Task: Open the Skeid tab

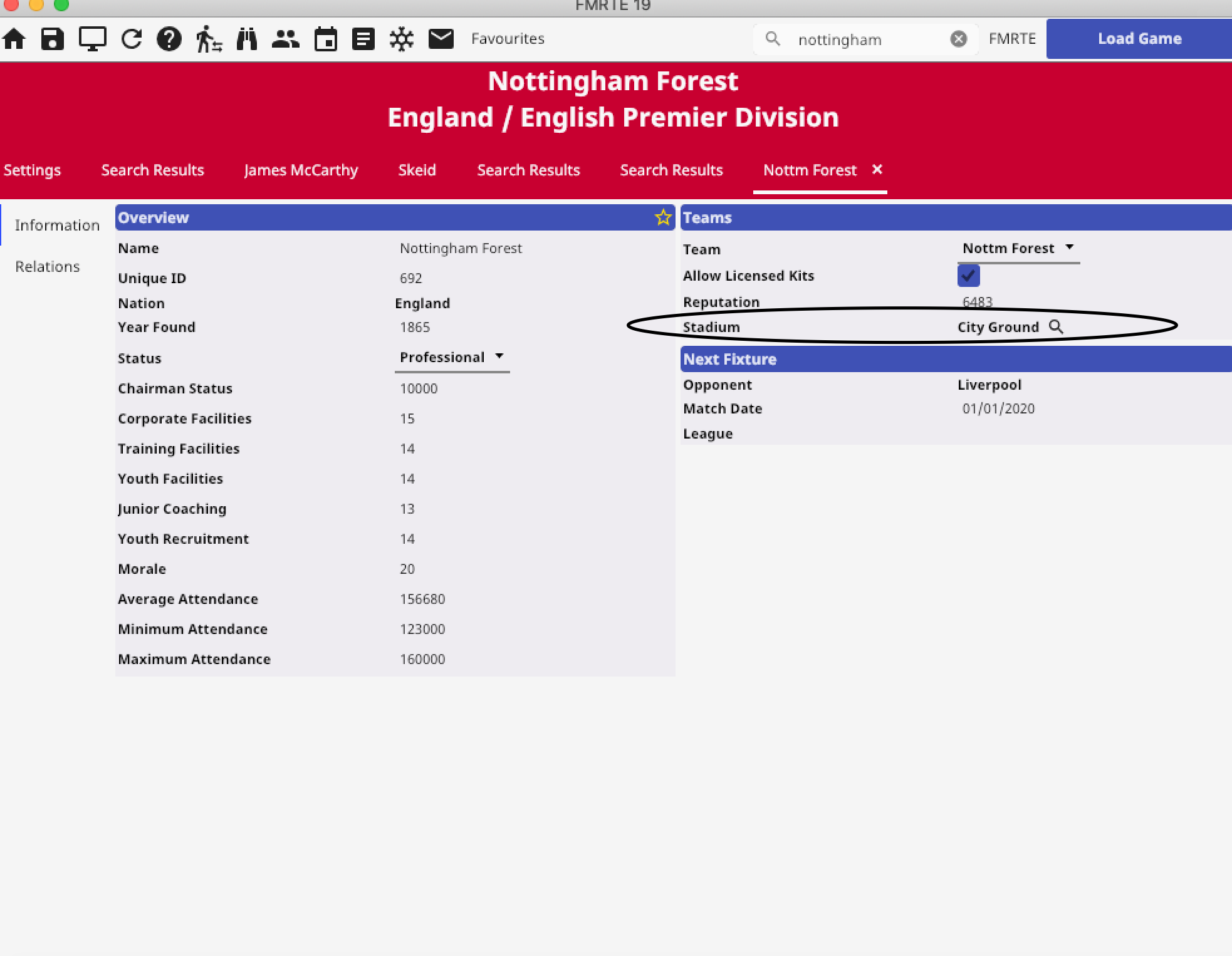Action: [x=417, y=170]
